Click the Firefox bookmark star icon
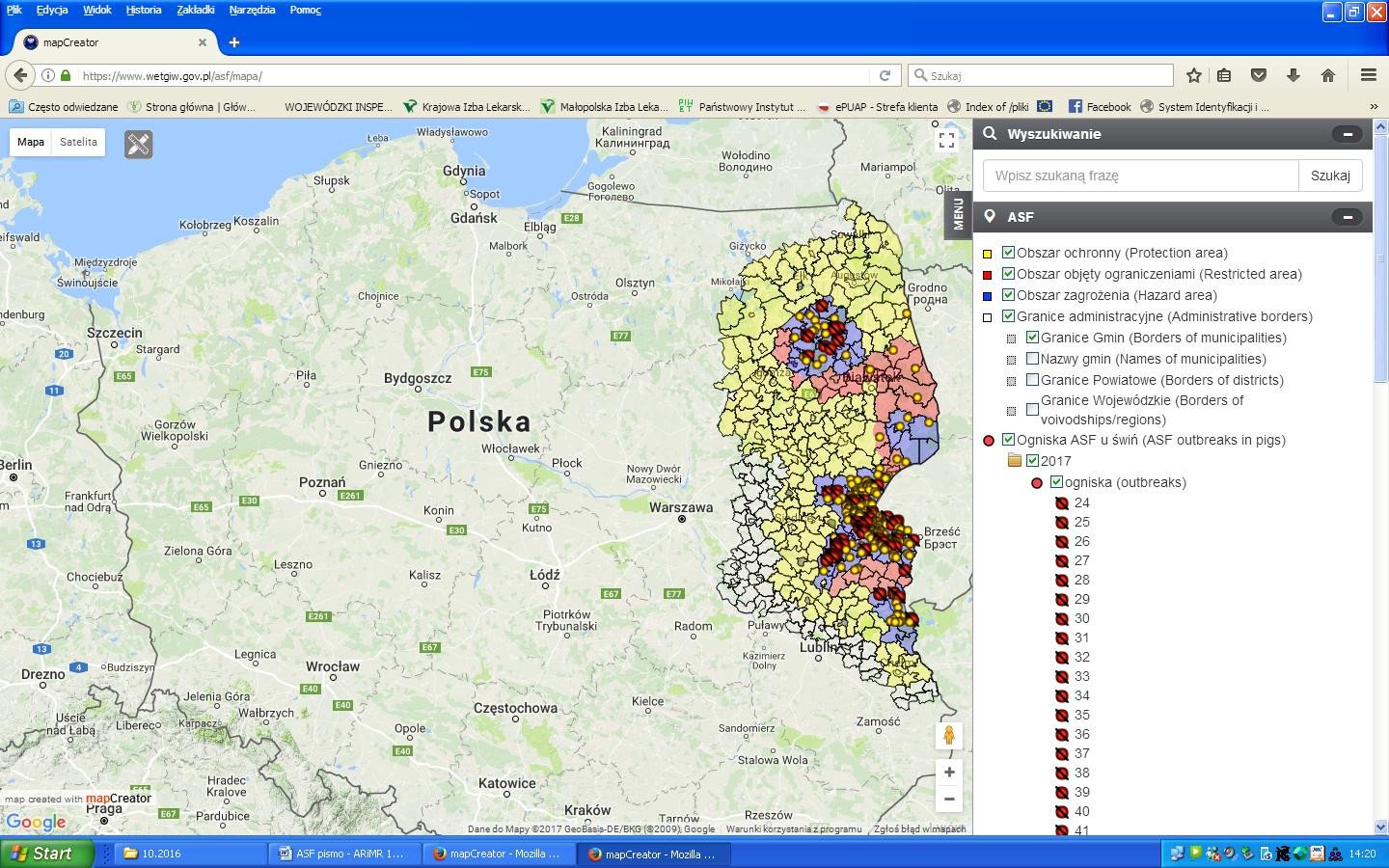 point(1194,75)
